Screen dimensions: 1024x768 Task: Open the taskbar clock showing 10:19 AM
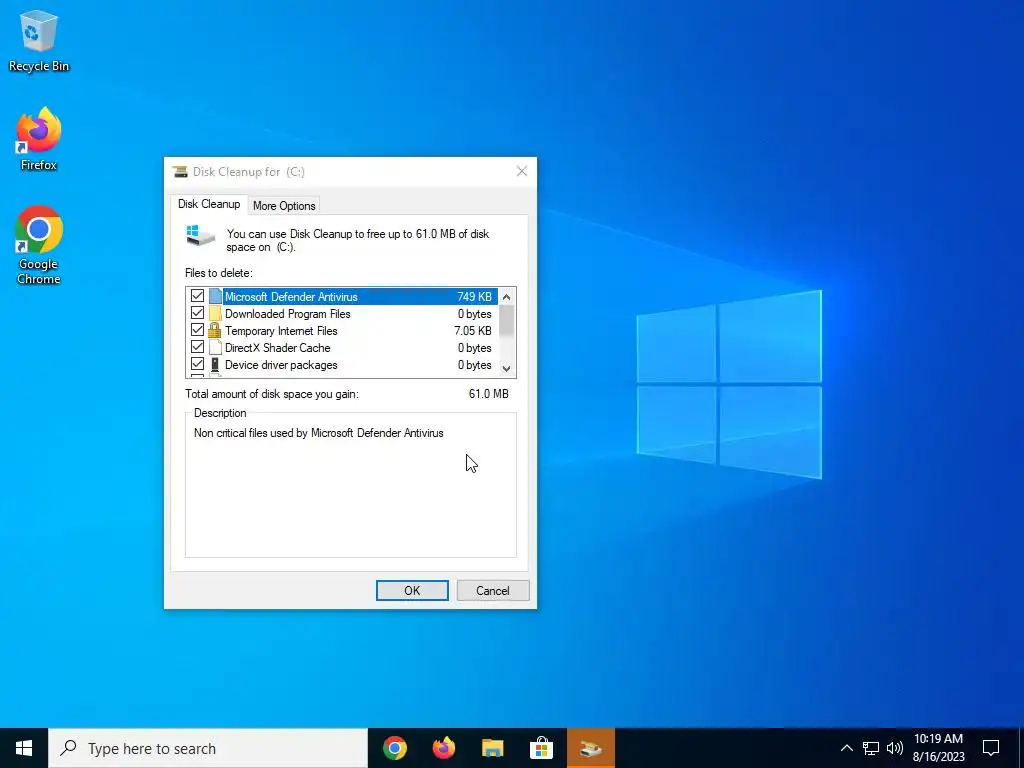point(938,748)
